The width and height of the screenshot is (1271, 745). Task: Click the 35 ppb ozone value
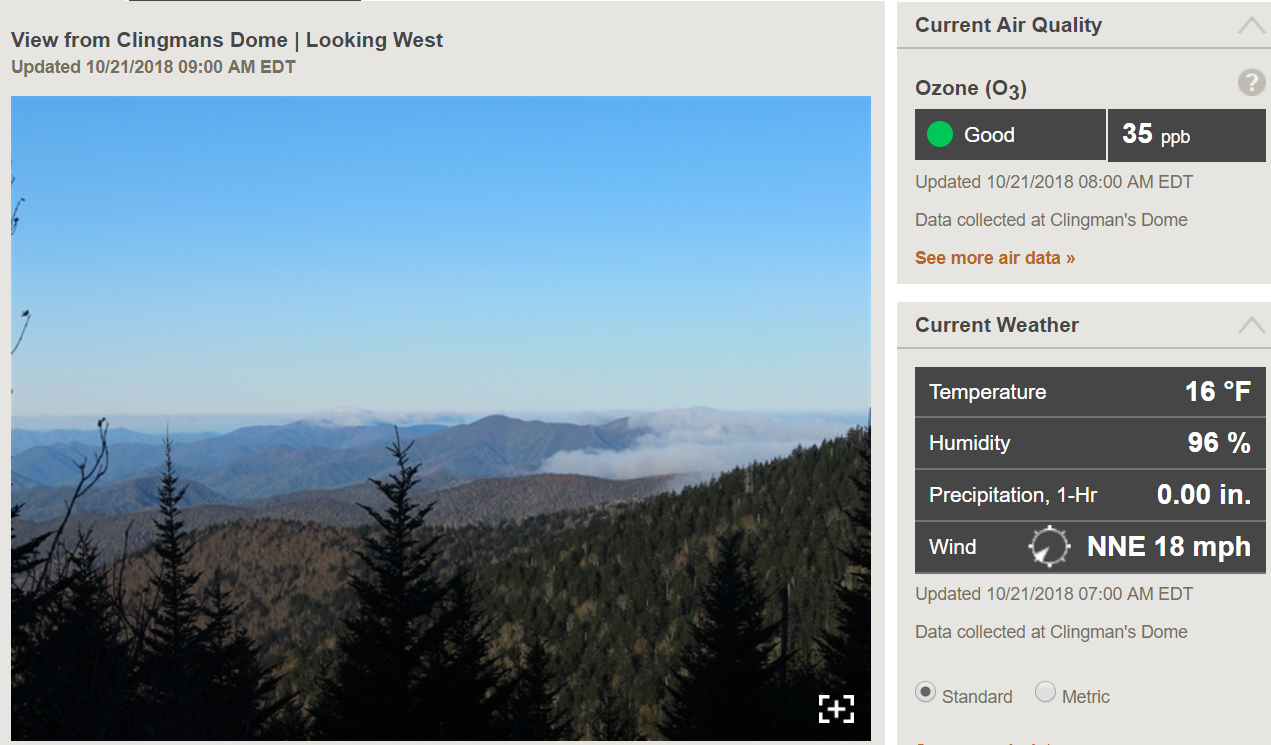pyautogui.click(x=1156, y=134)
